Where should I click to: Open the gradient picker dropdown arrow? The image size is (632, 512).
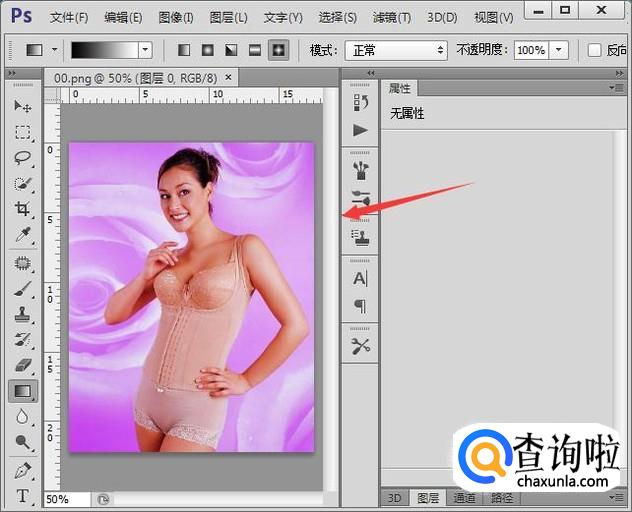(x=145, y=50)
